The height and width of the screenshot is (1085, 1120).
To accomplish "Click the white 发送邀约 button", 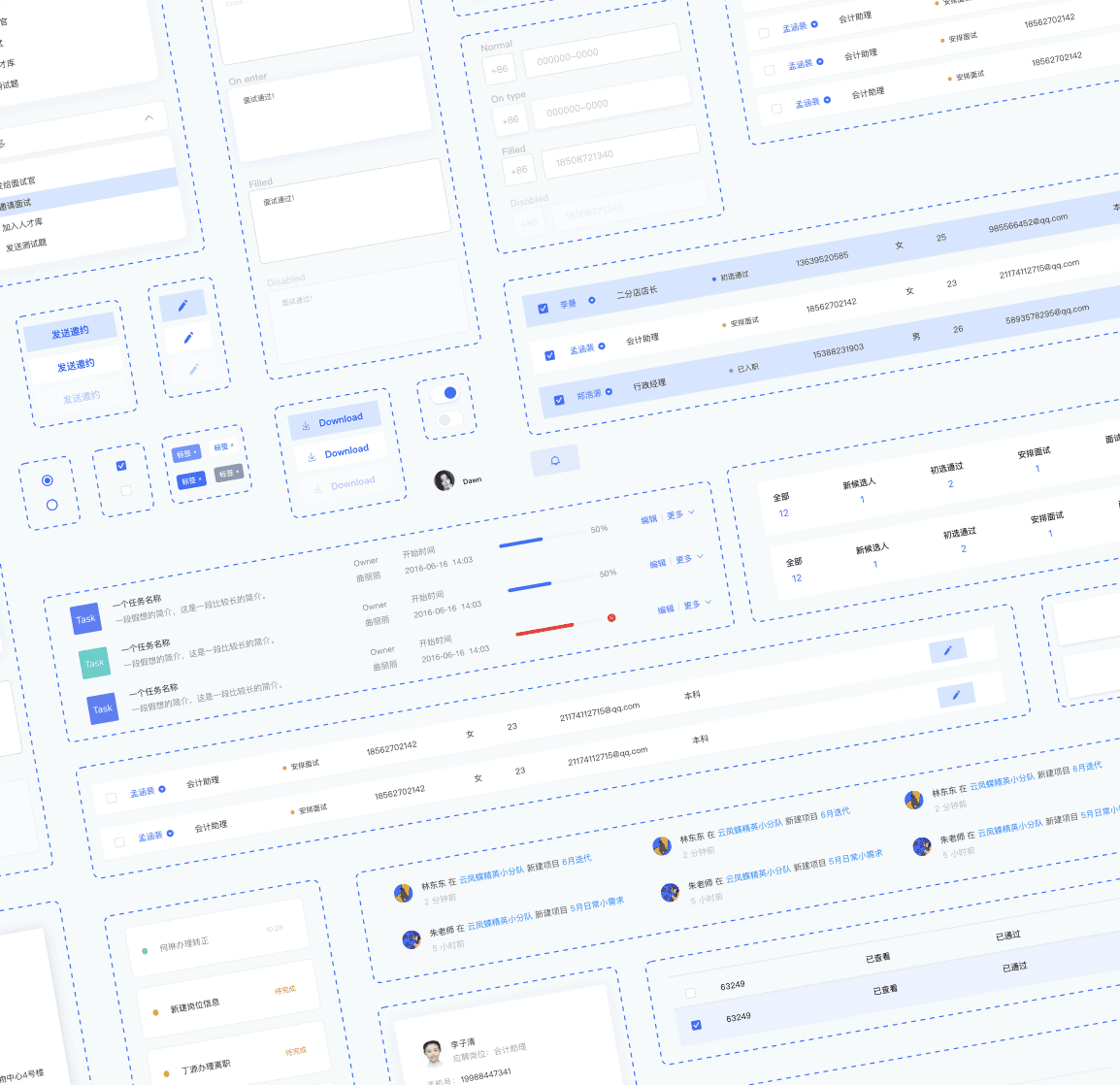I will 76,365.
